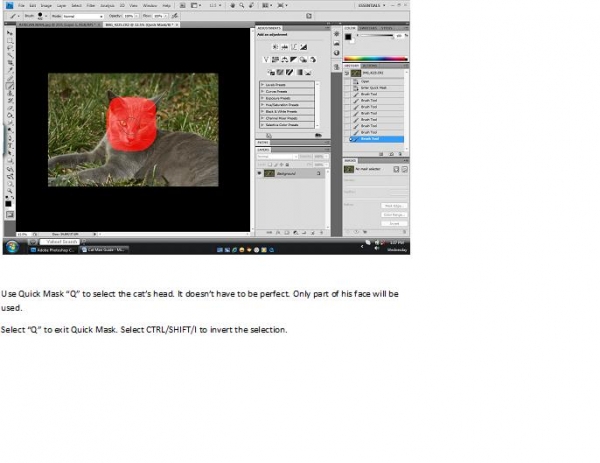Click the Photo Filter adjustment icon
This screenshot has width=600, height=463.
[303, 60]
